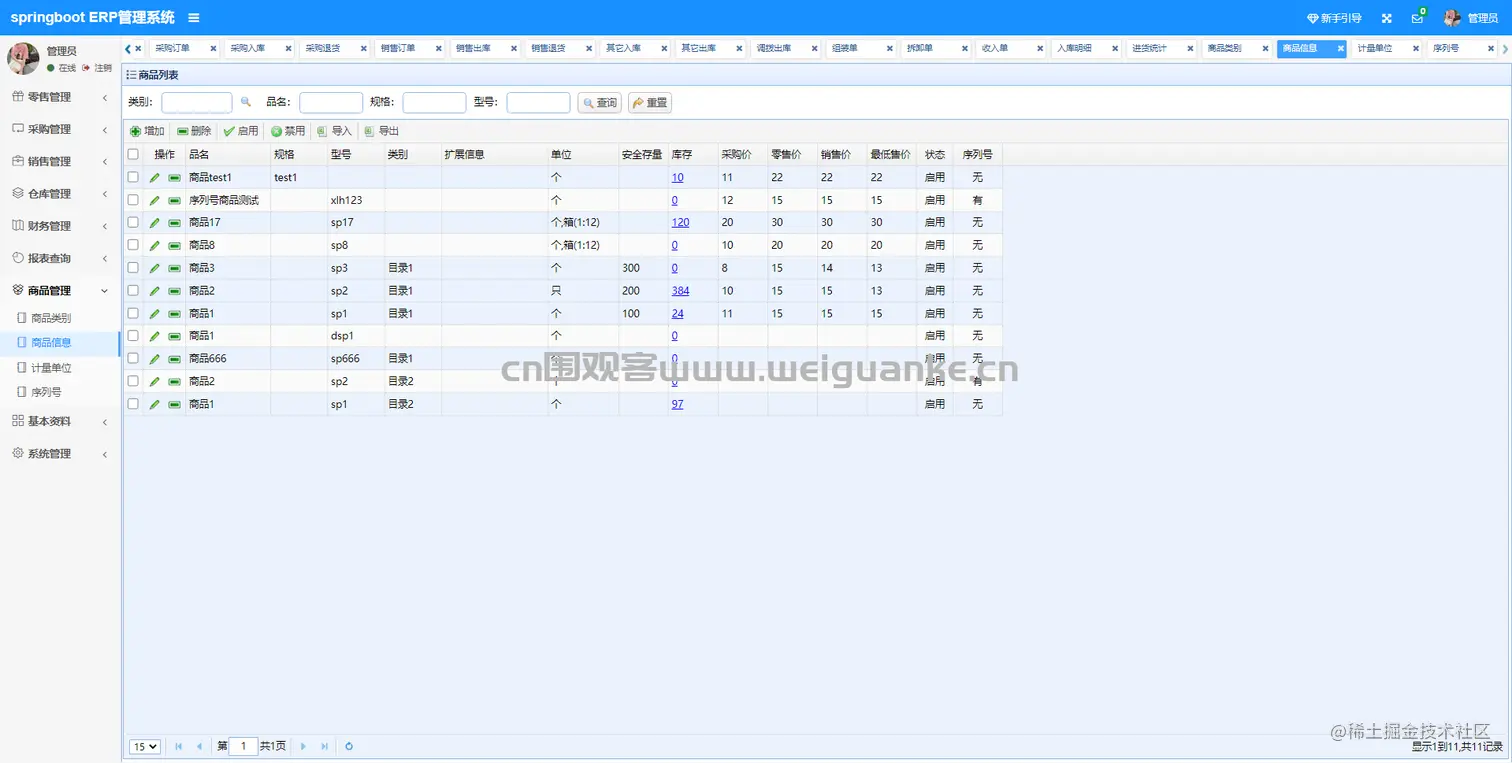Screen dimensions: 1512x763
Task: Open 计量单位 in the sidebar submenu
Action: 51,368
